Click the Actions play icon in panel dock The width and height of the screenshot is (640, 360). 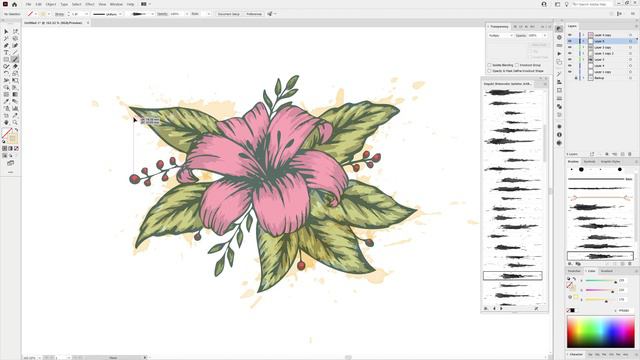pos(559,53)
